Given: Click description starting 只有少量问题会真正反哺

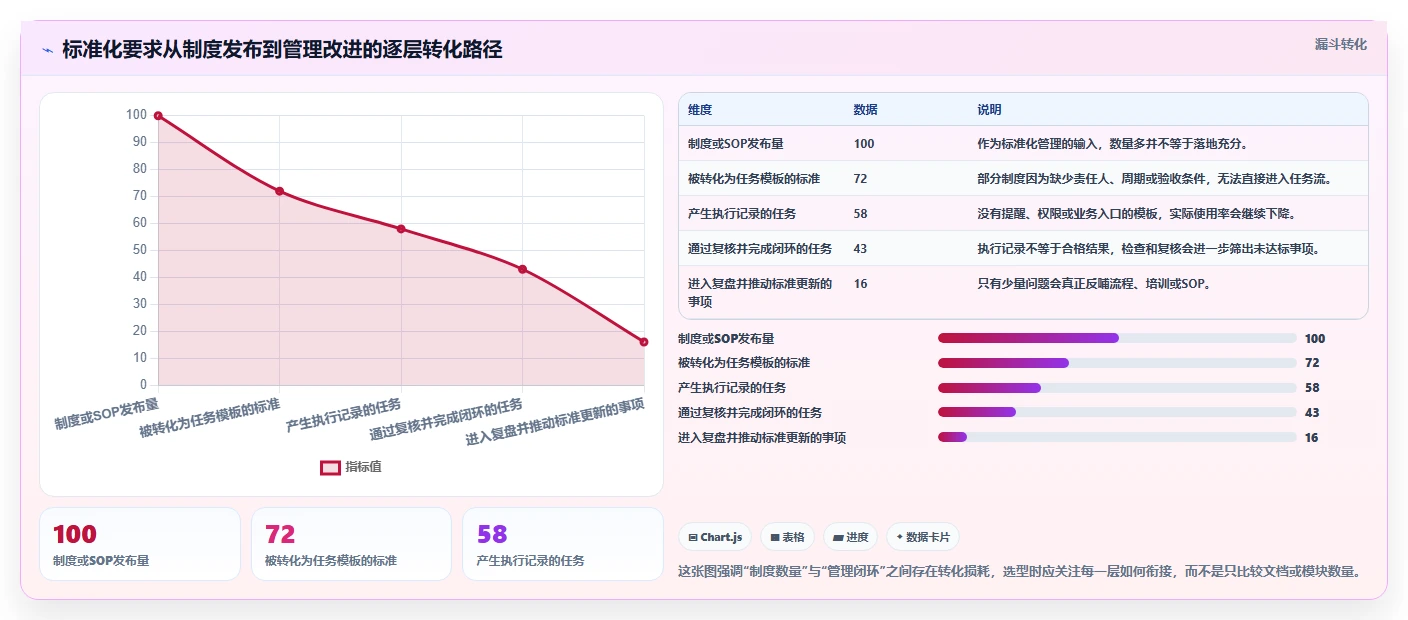Looking at the screenshot, I should [1095, 284].
